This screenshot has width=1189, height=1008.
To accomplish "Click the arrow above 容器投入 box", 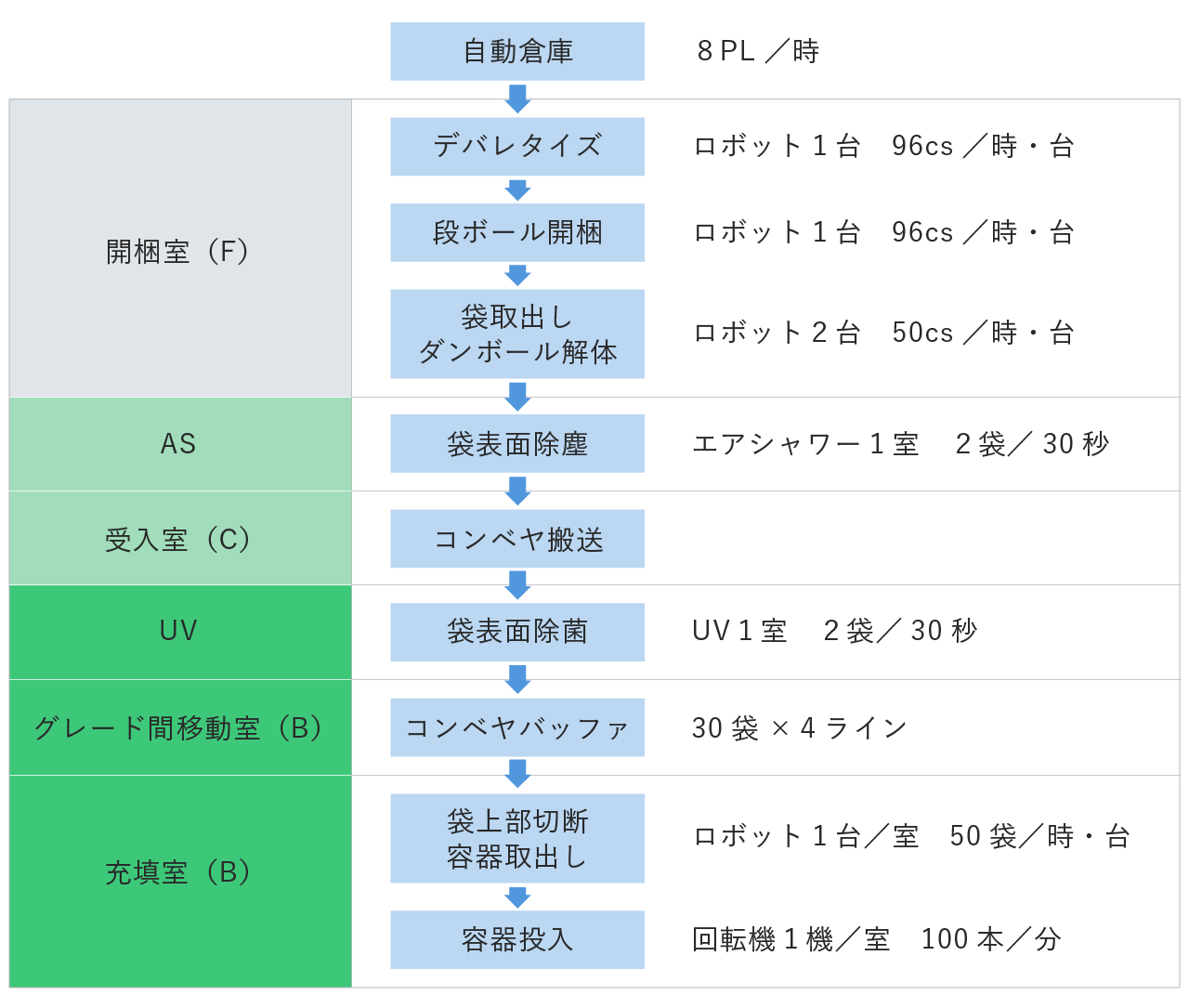I will 517,897.
